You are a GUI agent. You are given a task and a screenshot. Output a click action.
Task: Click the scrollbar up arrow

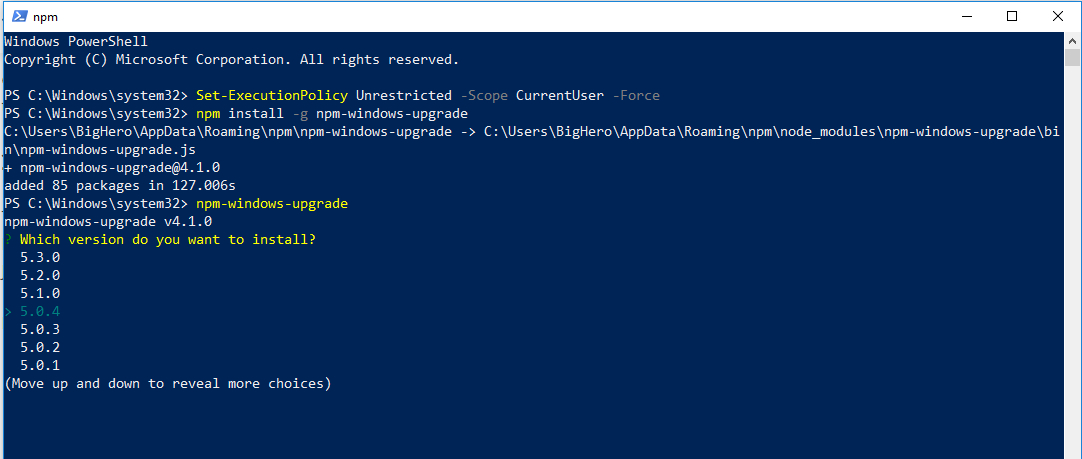(x=1073, y=40)
